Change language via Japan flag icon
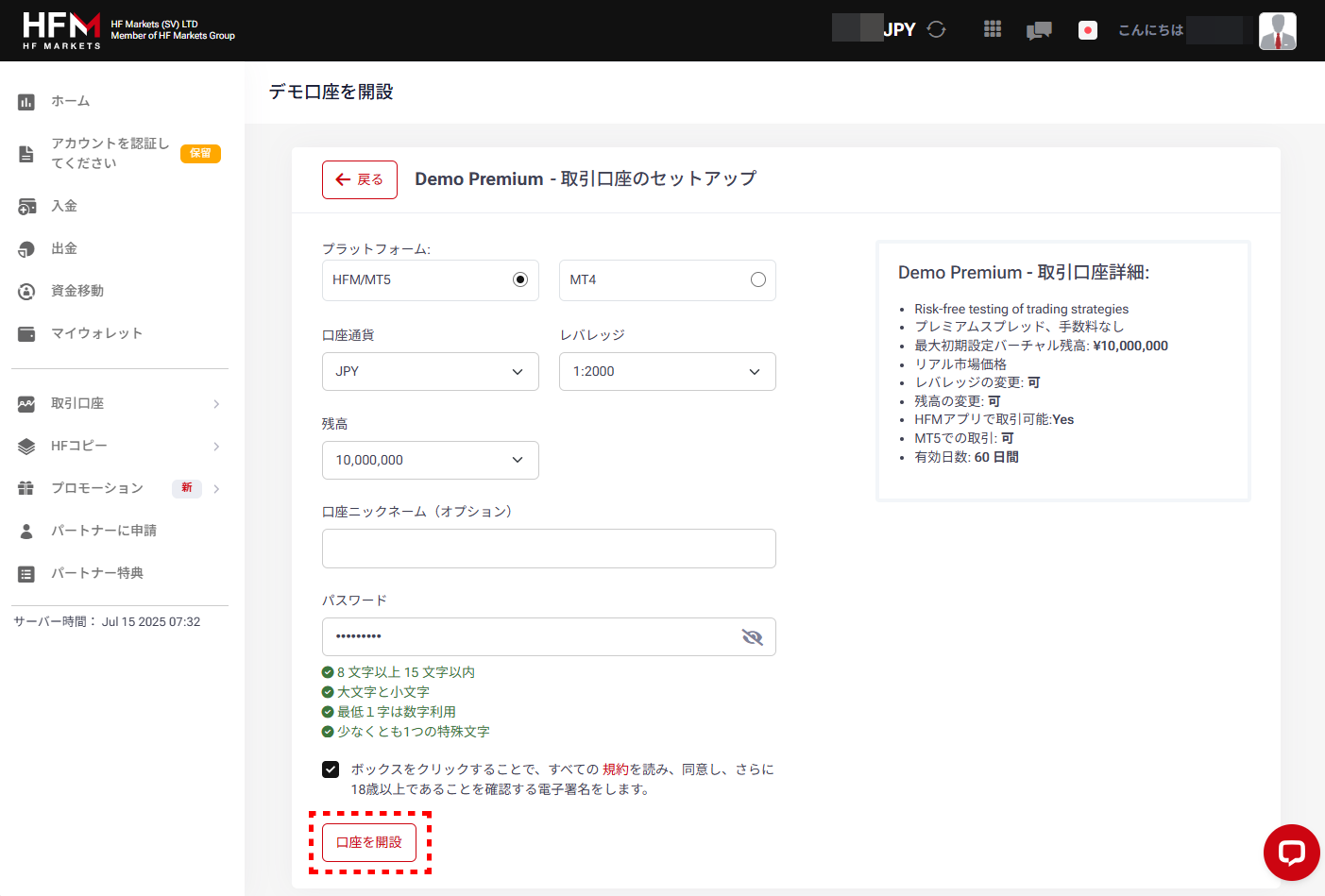Image resolution: width=1325 pixels, height=896 pixels. [1088, 30]
